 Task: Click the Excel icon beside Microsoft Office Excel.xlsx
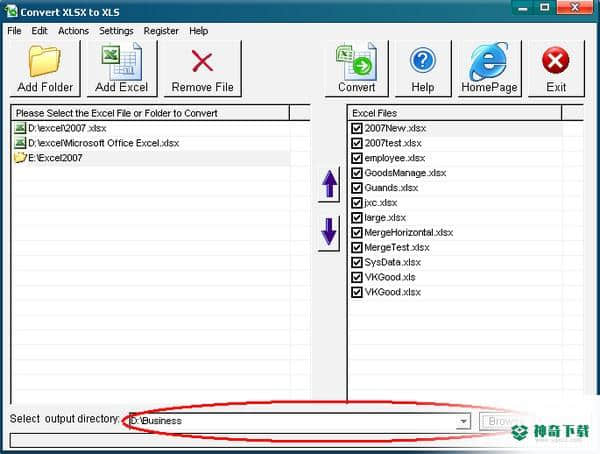(20, 143)
